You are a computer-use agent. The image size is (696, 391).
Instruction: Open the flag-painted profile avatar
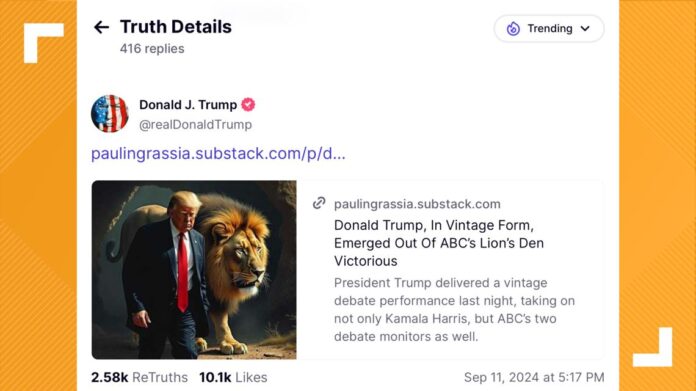tap(110, 114)
